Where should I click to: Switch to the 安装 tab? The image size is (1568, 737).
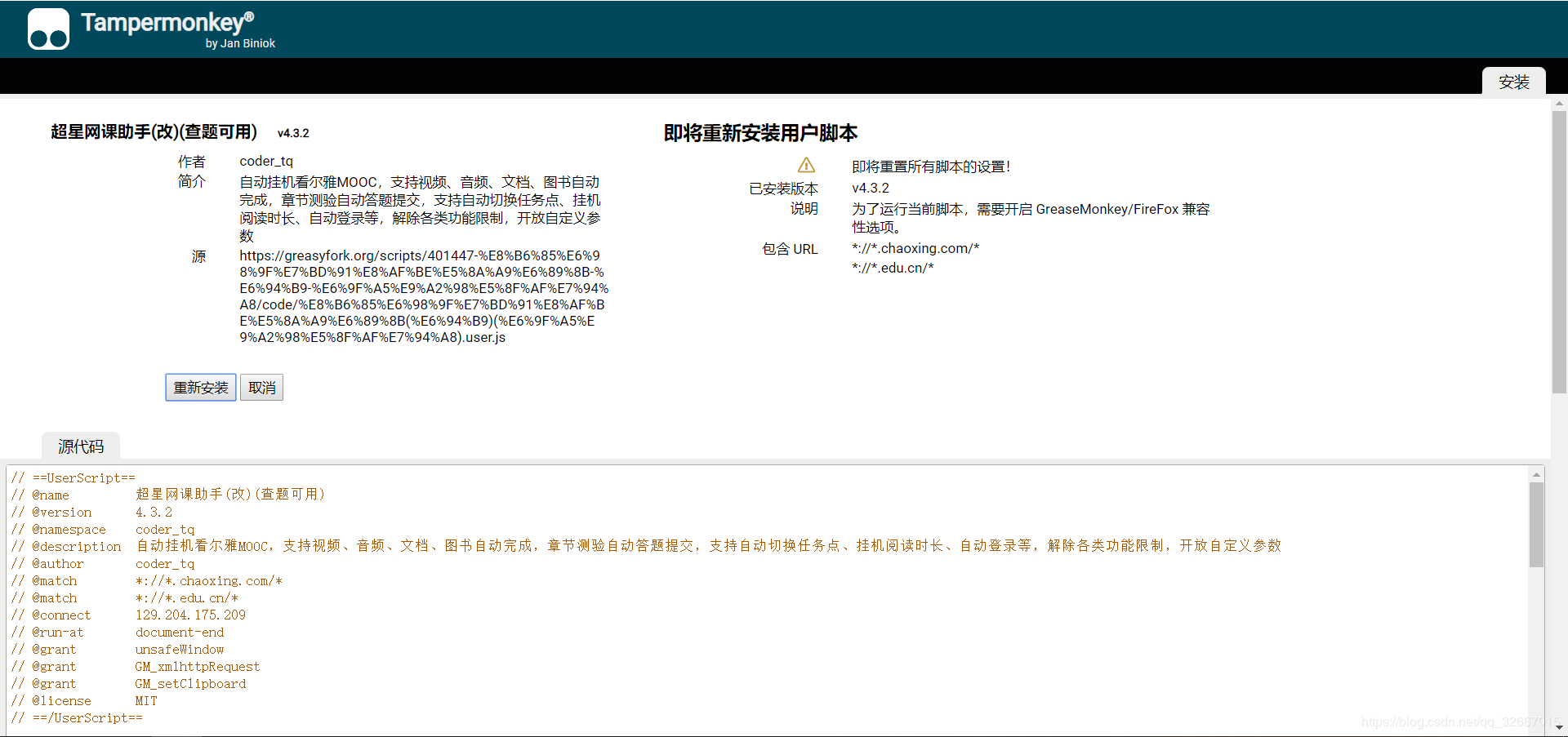coord(1514,82)
